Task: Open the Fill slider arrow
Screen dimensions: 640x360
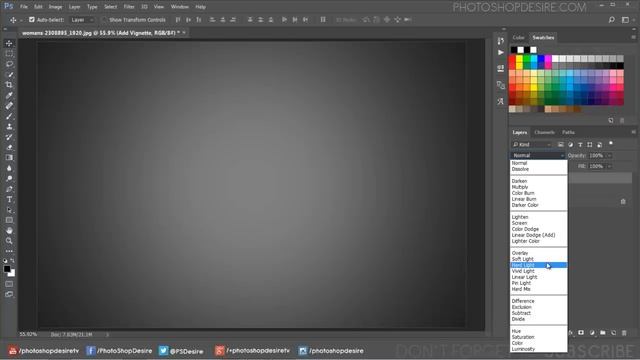Action: (x=609, y=166)
